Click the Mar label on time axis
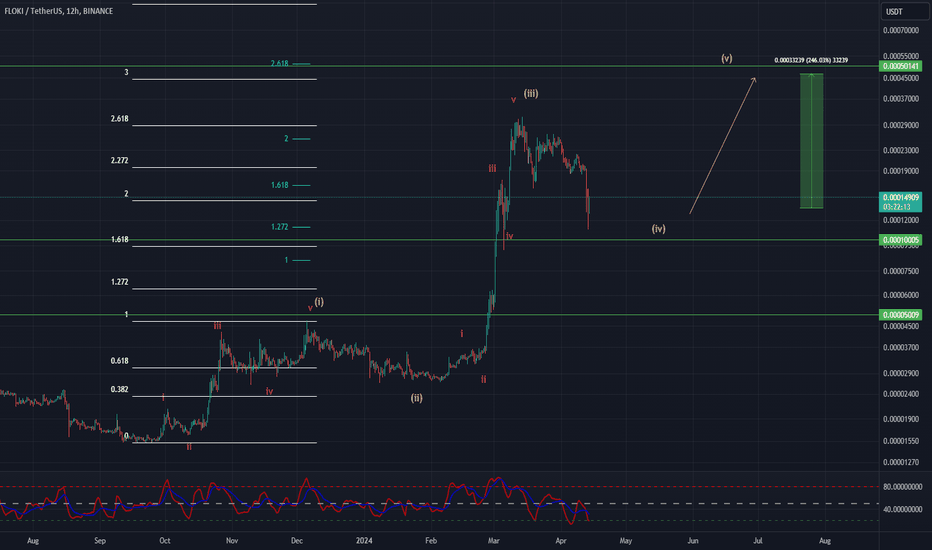 [493, 540]
